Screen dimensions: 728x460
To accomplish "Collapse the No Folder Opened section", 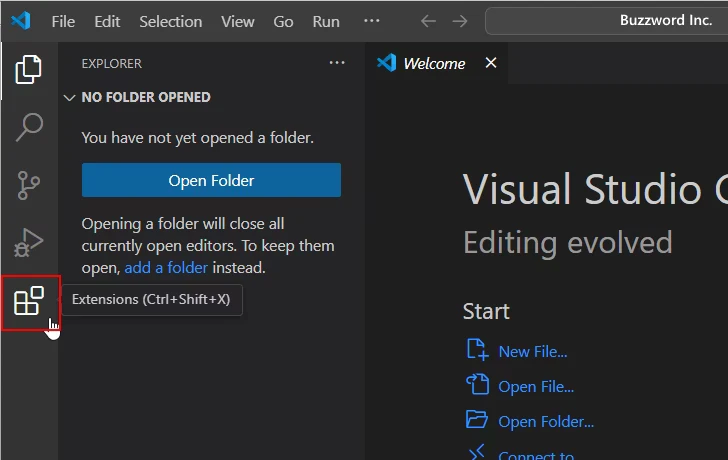I will point(69,98).
